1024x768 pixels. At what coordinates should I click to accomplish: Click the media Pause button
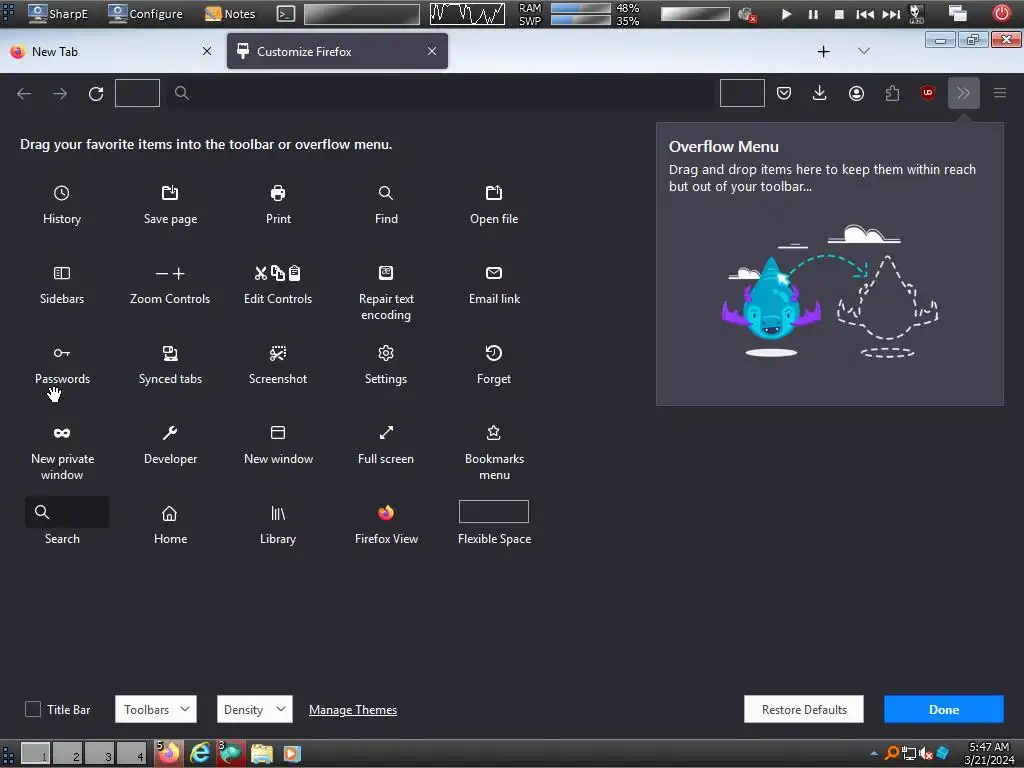(x=812, y=14)
